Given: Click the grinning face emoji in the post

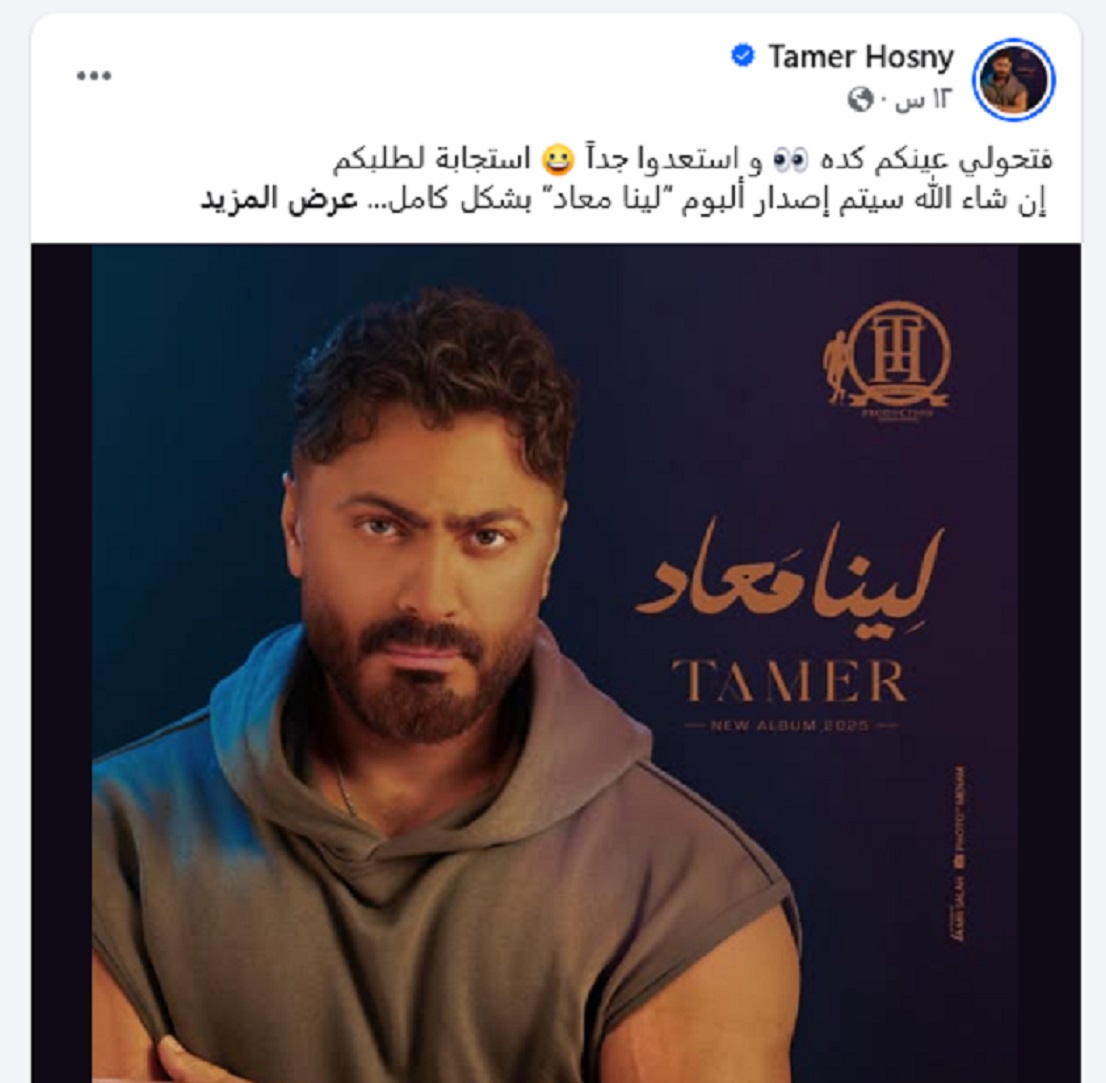Looking at the screenshot, I should click(x=555, y=161).
